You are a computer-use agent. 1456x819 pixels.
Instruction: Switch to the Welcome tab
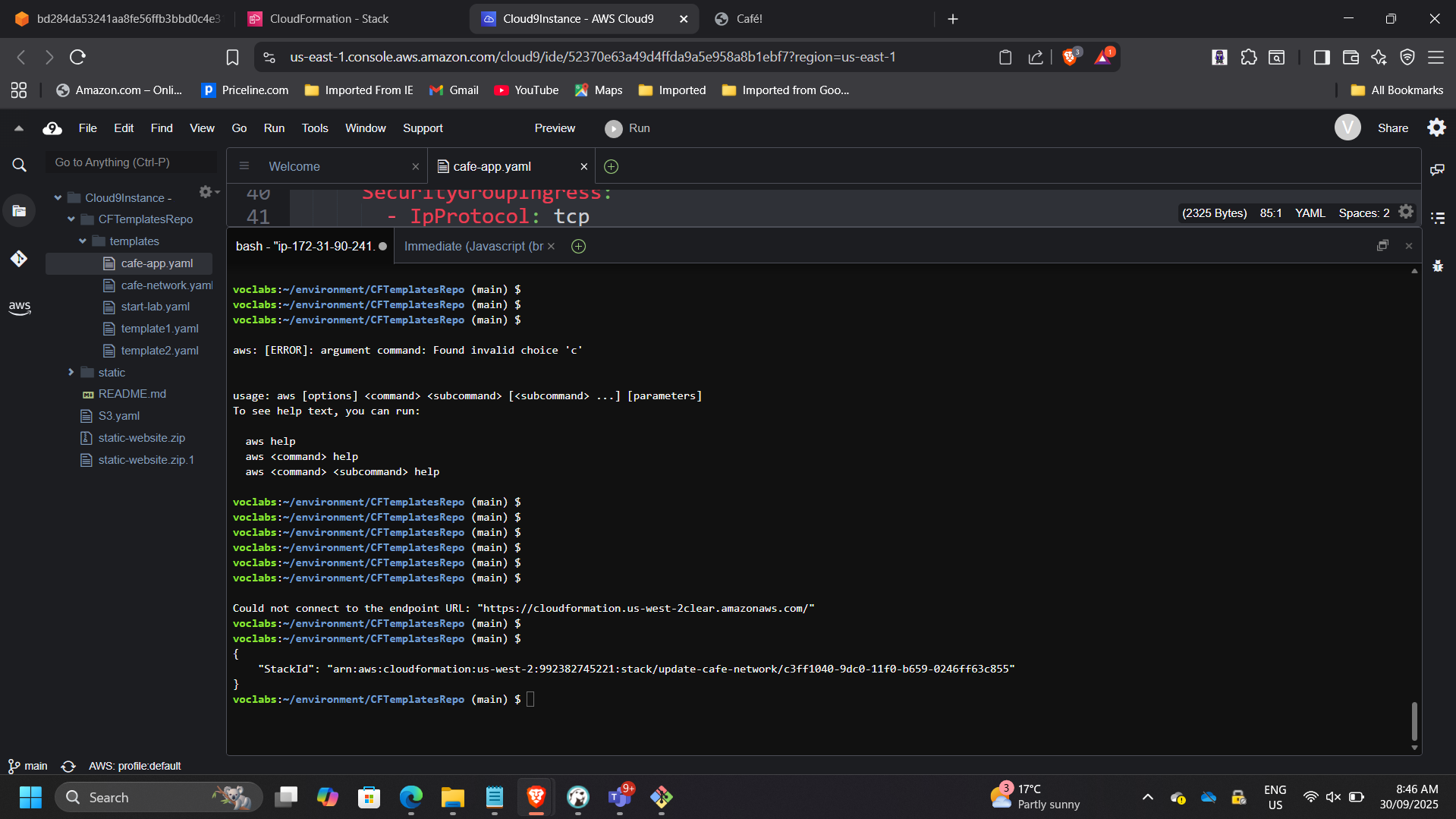294,166
